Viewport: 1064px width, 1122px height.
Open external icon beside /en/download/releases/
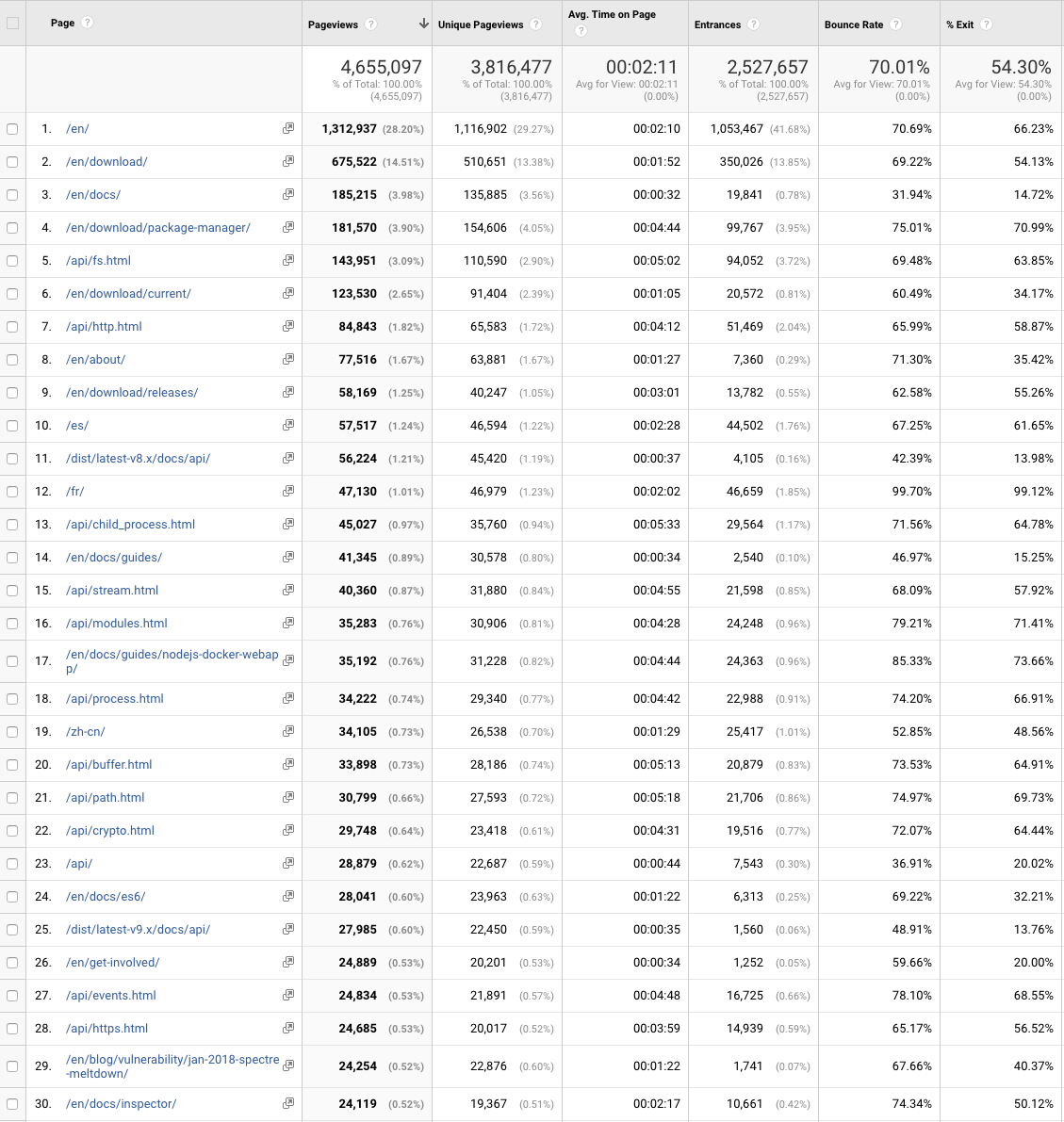click(x=287, y=392)
